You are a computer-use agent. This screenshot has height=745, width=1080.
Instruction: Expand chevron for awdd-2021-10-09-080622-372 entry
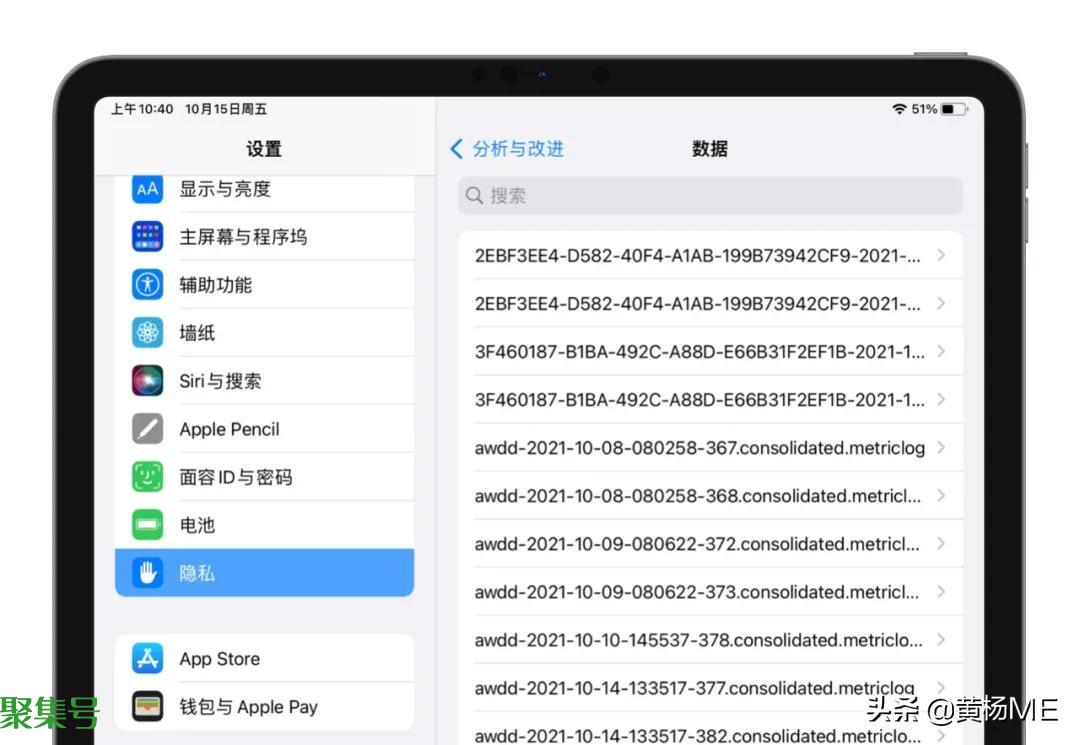point(941,544)
